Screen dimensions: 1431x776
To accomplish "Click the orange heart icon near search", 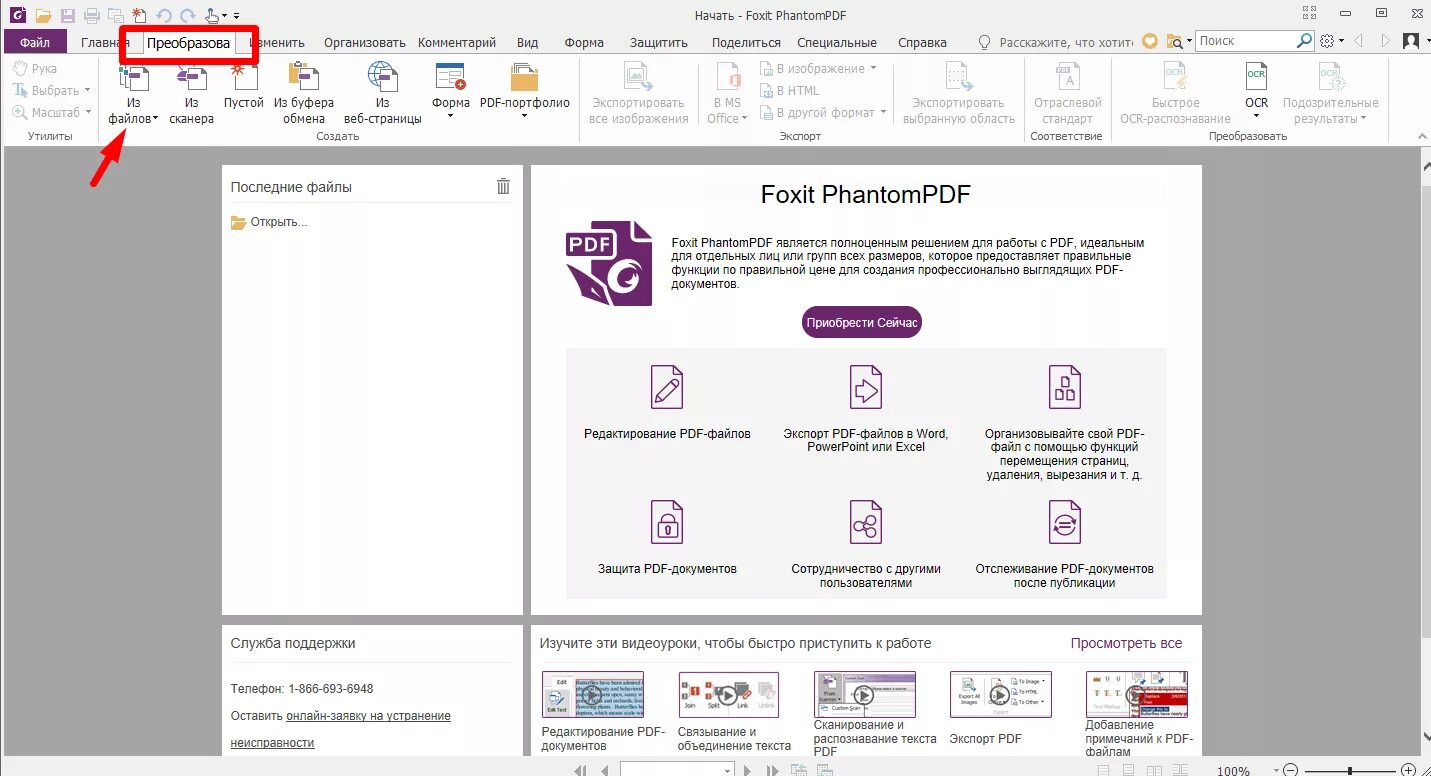I will tap(1150, 41).
